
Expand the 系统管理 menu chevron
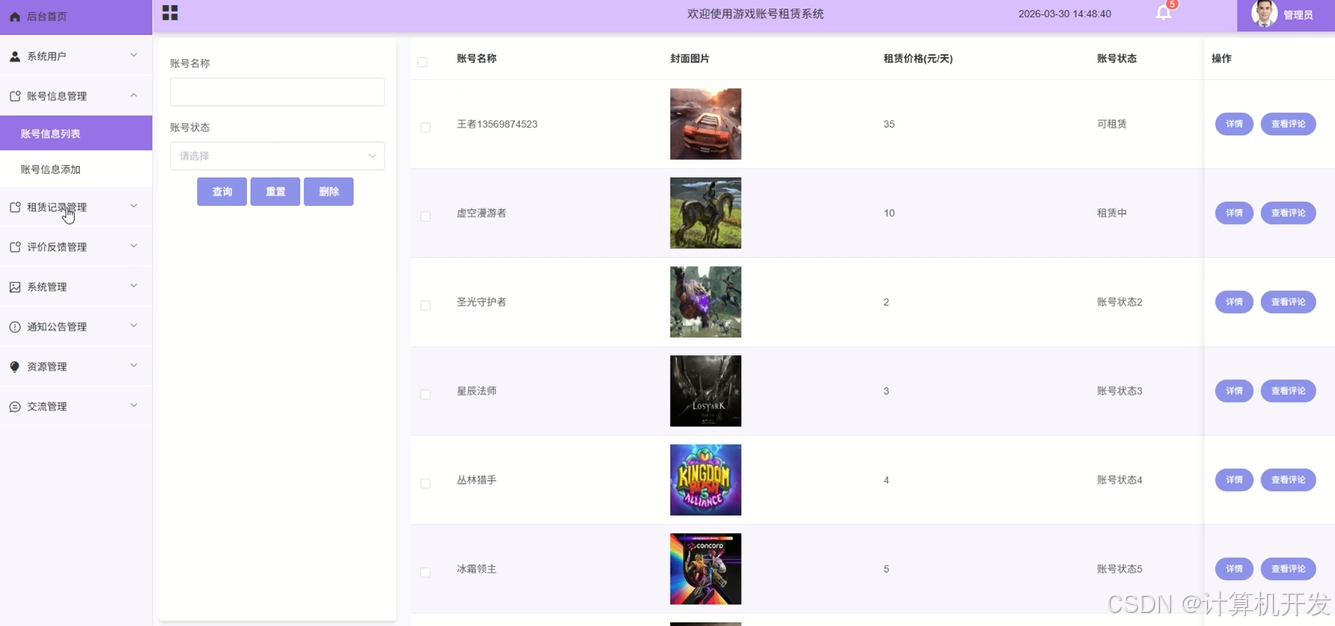(134, 286)
